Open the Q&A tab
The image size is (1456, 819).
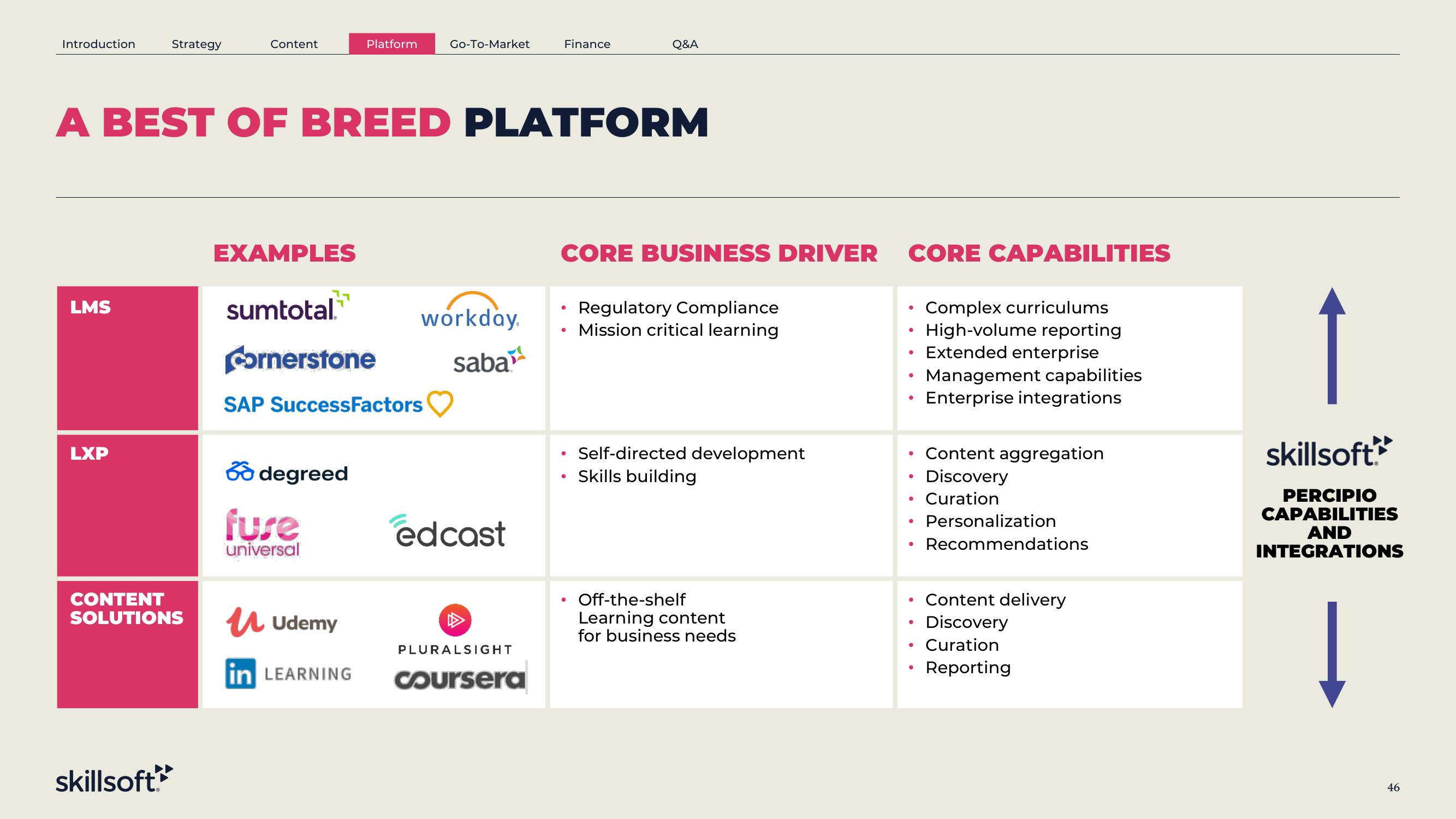tap(685, 44)
